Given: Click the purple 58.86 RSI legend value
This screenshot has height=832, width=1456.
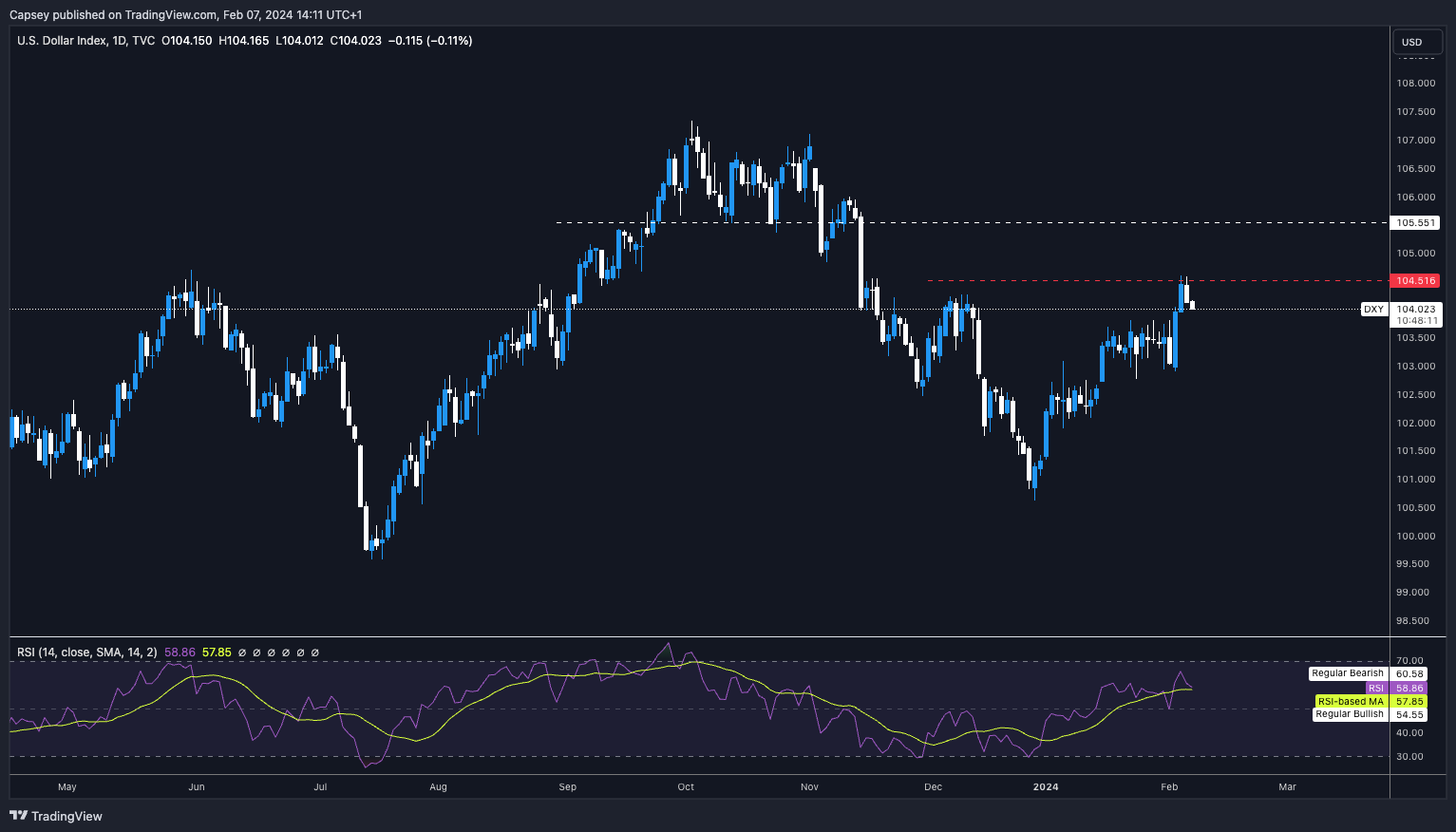Looking at the screenshot, I should 180,652.
